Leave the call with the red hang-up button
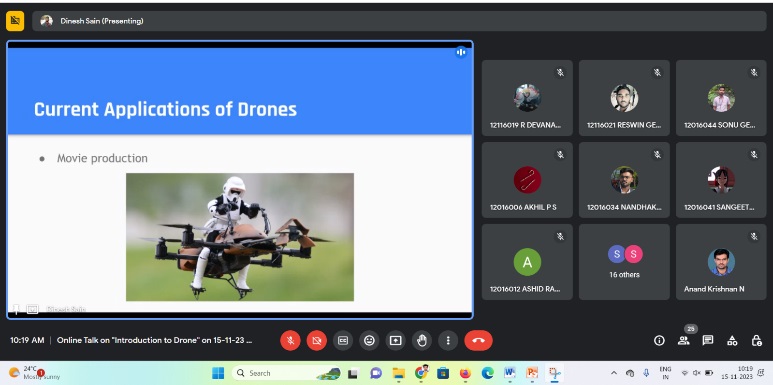This screenshot has height=385, width=773. click(478, 341)
